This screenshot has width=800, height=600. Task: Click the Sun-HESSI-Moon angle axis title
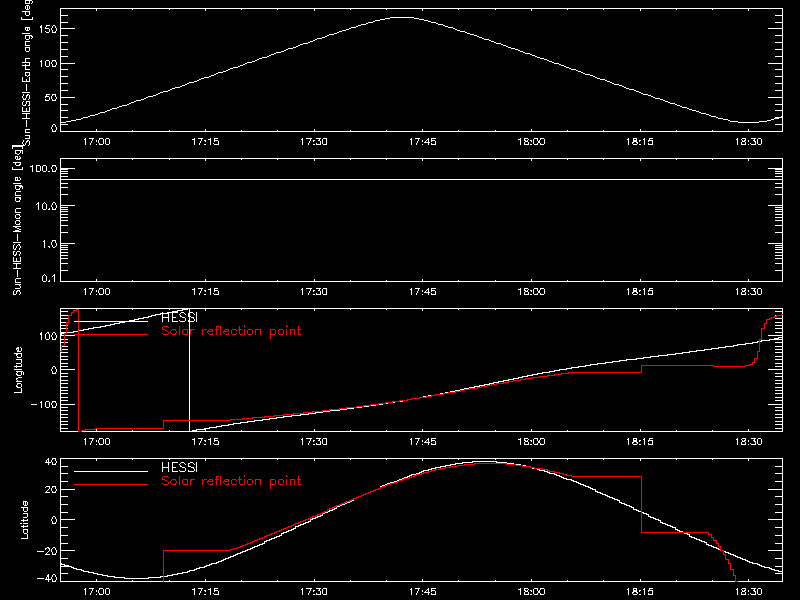pos(17,220)
